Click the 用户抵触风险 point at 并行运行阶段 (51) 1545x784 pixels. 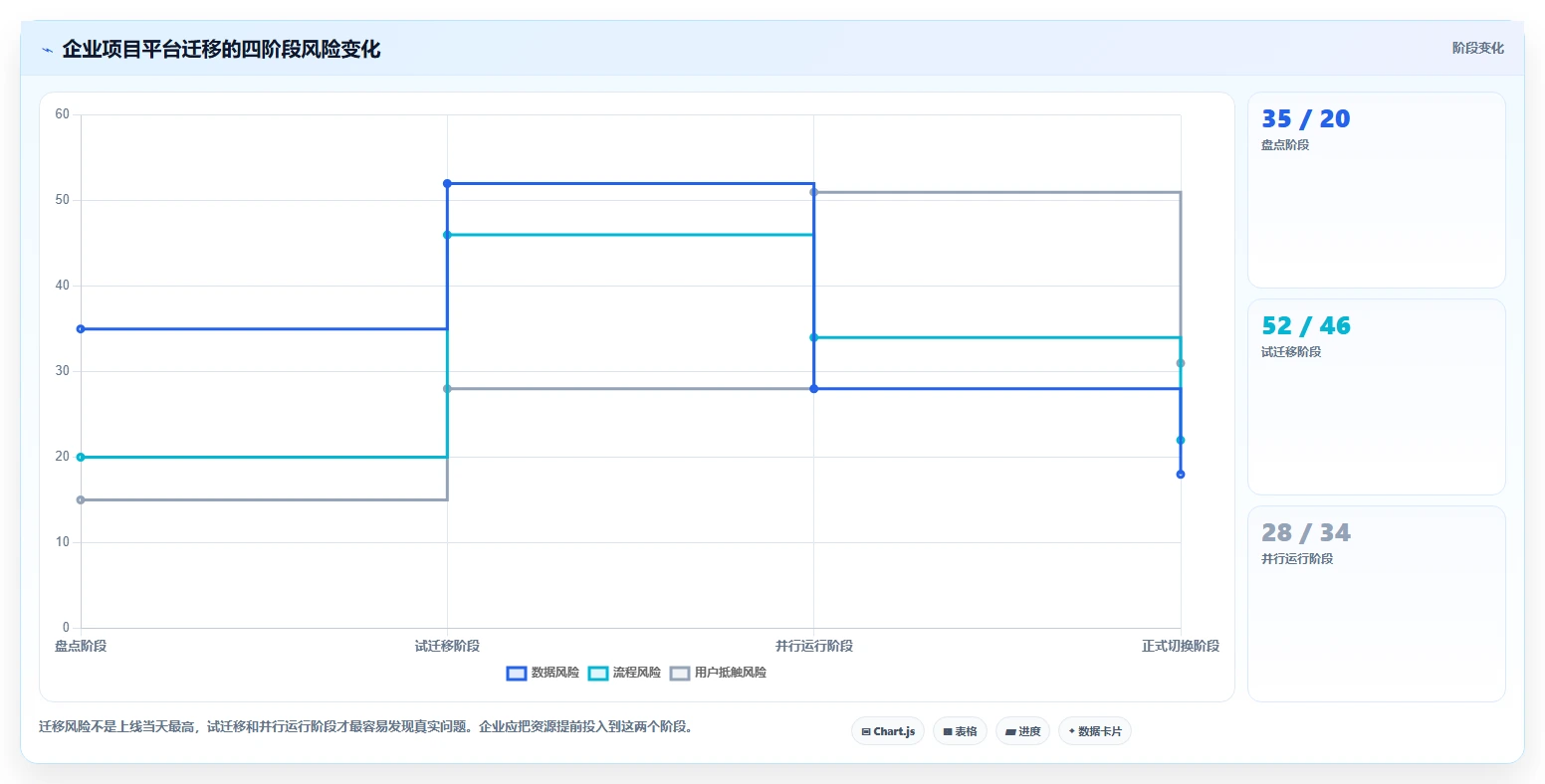(x=814, y=192)
